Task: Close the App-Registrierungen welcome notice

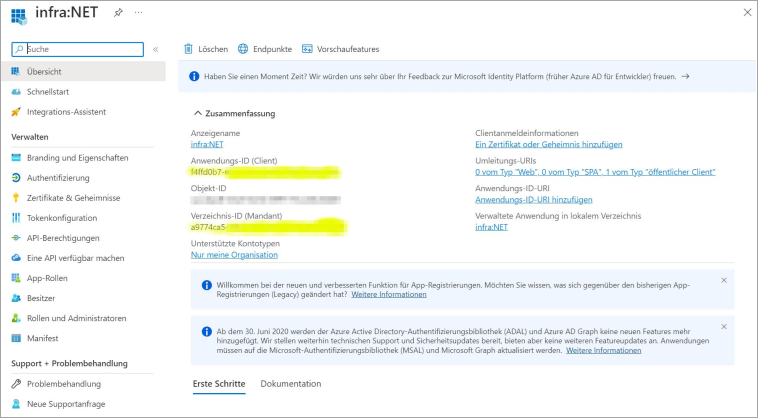Action: 724,280
